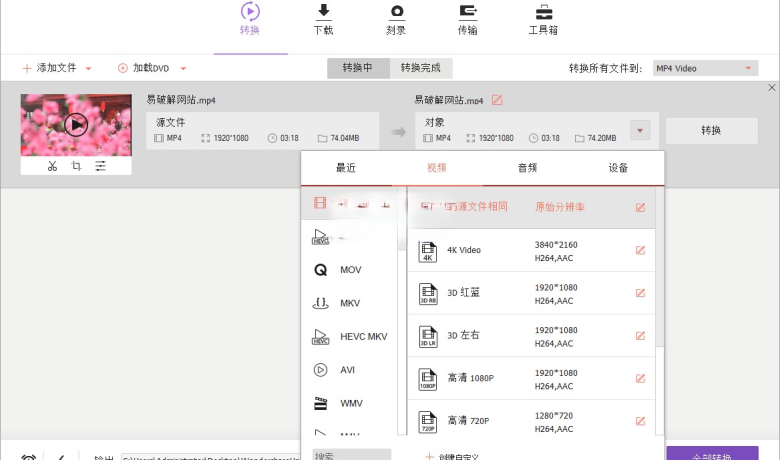Select the 设备 (Device) tab

click(x=618, y=168)
